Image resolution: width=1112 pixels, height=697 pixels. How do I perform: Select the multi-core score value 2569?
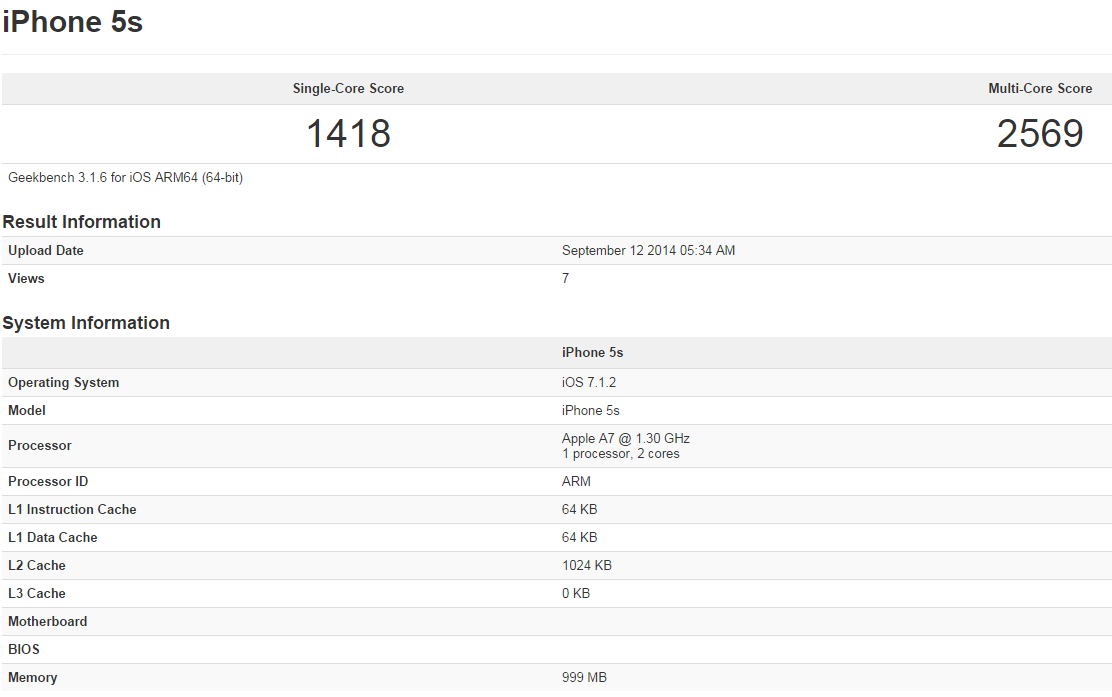click(x=1040, y=134)
